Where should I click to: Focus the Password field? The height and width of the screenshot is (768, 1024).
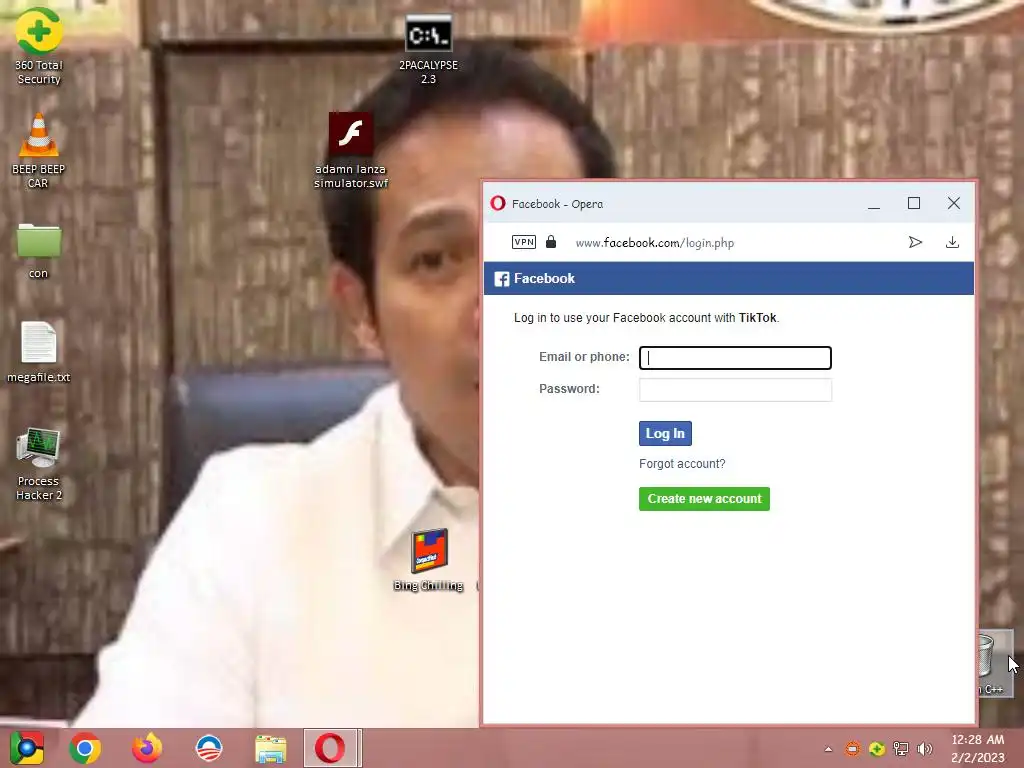pyautogui.click(x=735, y=390)
